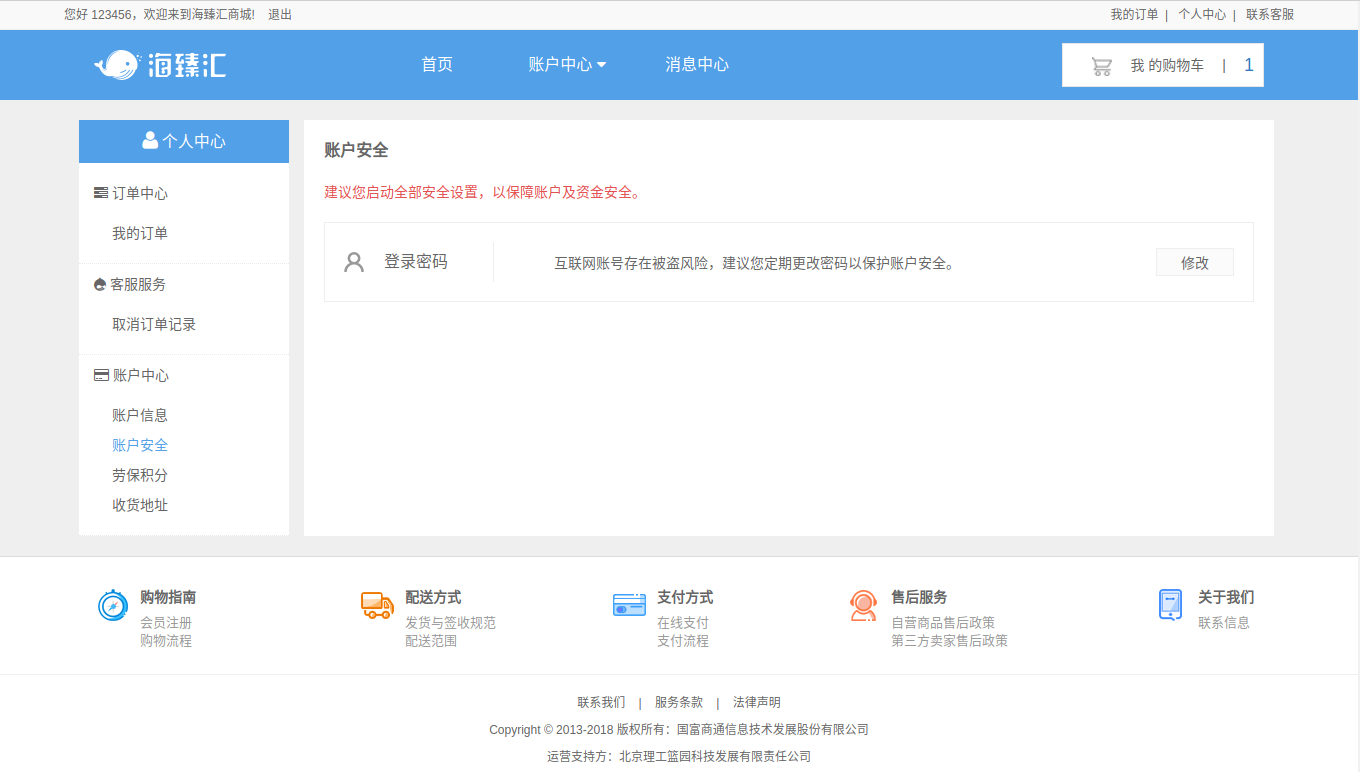Open 消息中心 in the navigation bar
The width and height of the screenshot is (1360, 772).
[x=697, y=65]
